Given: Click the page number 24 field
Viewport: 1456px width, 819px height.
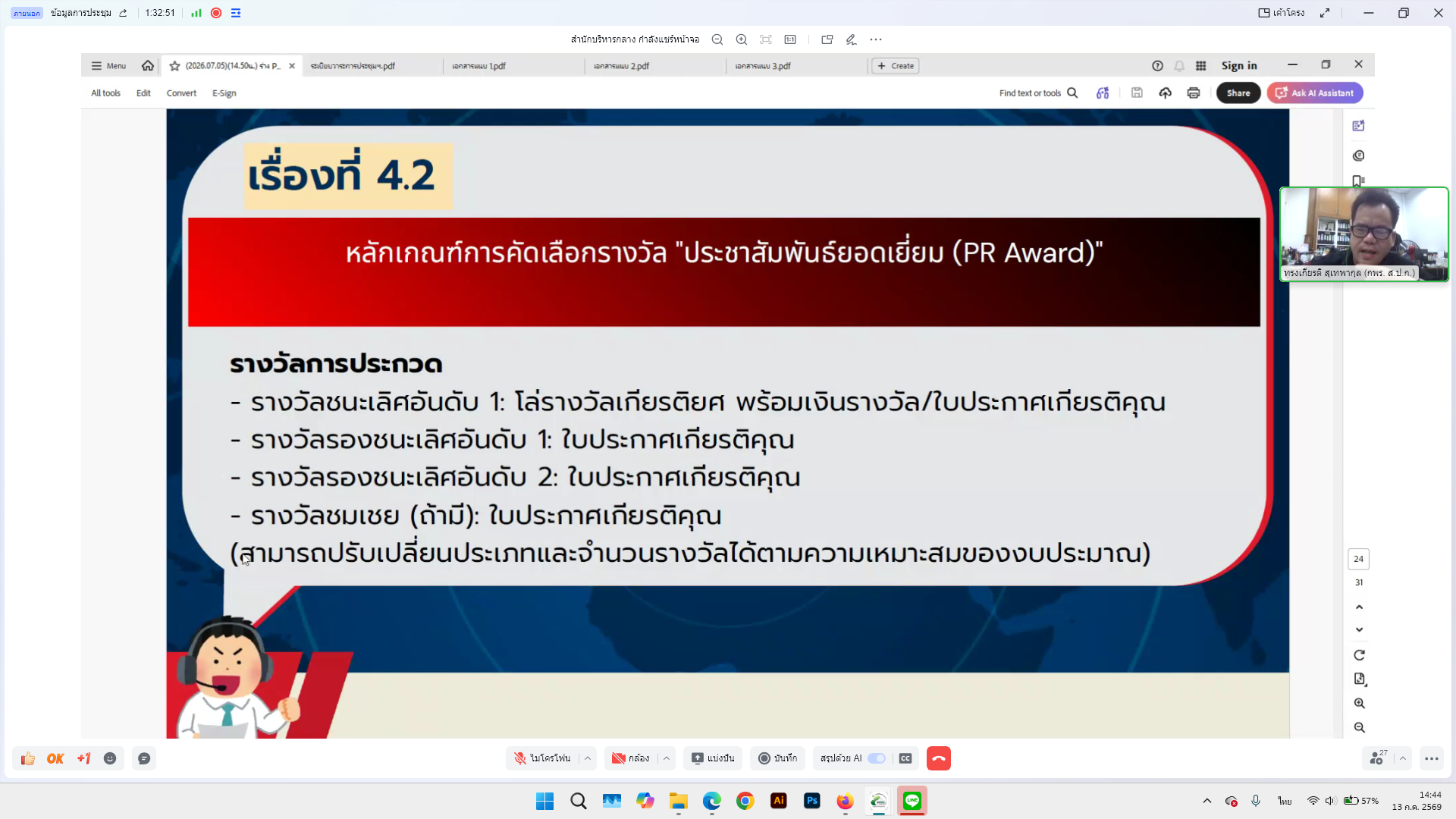Looking at the screenshot, I should pyautogui.click(x=1358, y=559).
